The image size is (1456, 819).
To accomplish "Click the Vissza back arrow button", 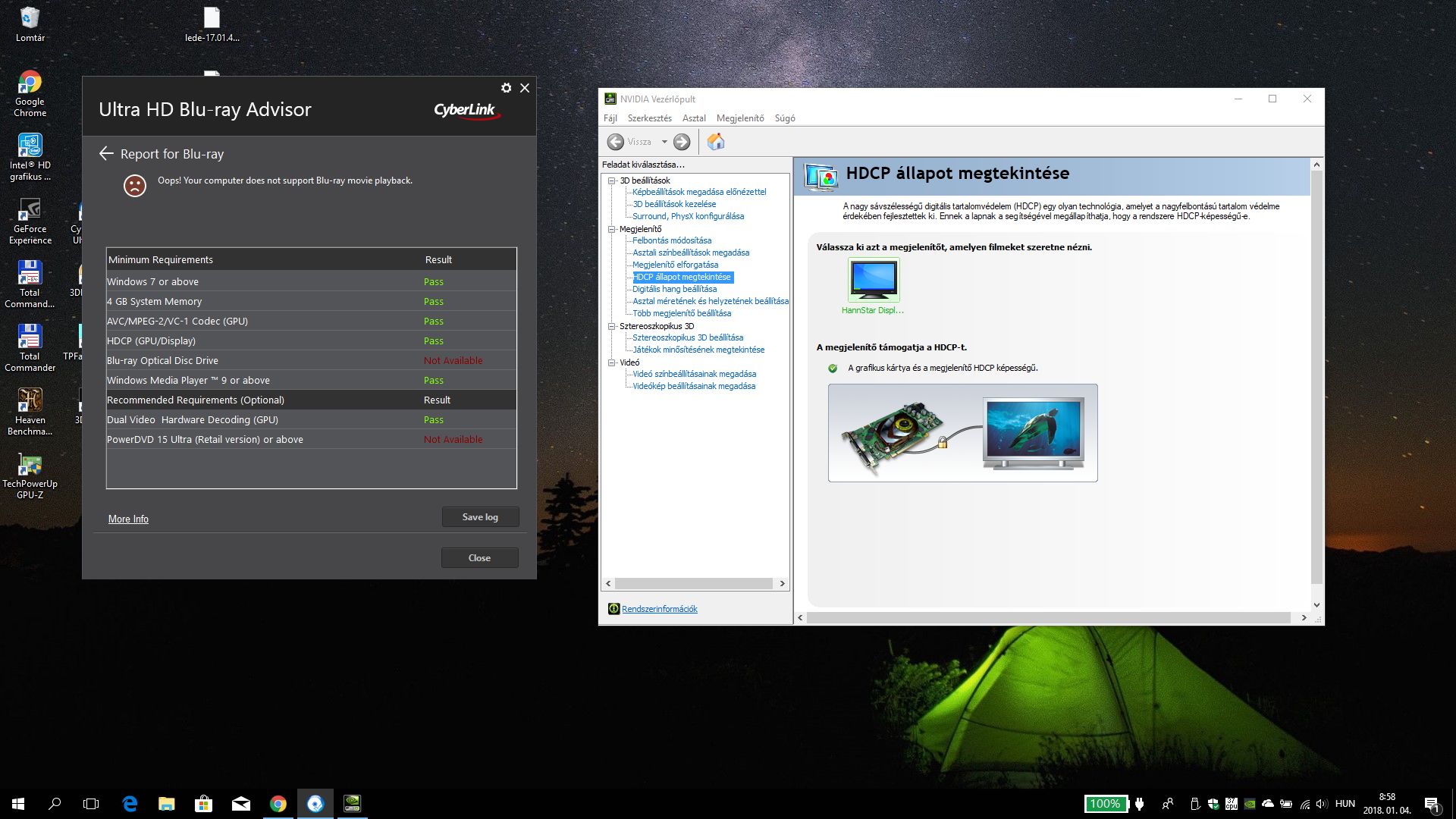I will click(616, 142).
